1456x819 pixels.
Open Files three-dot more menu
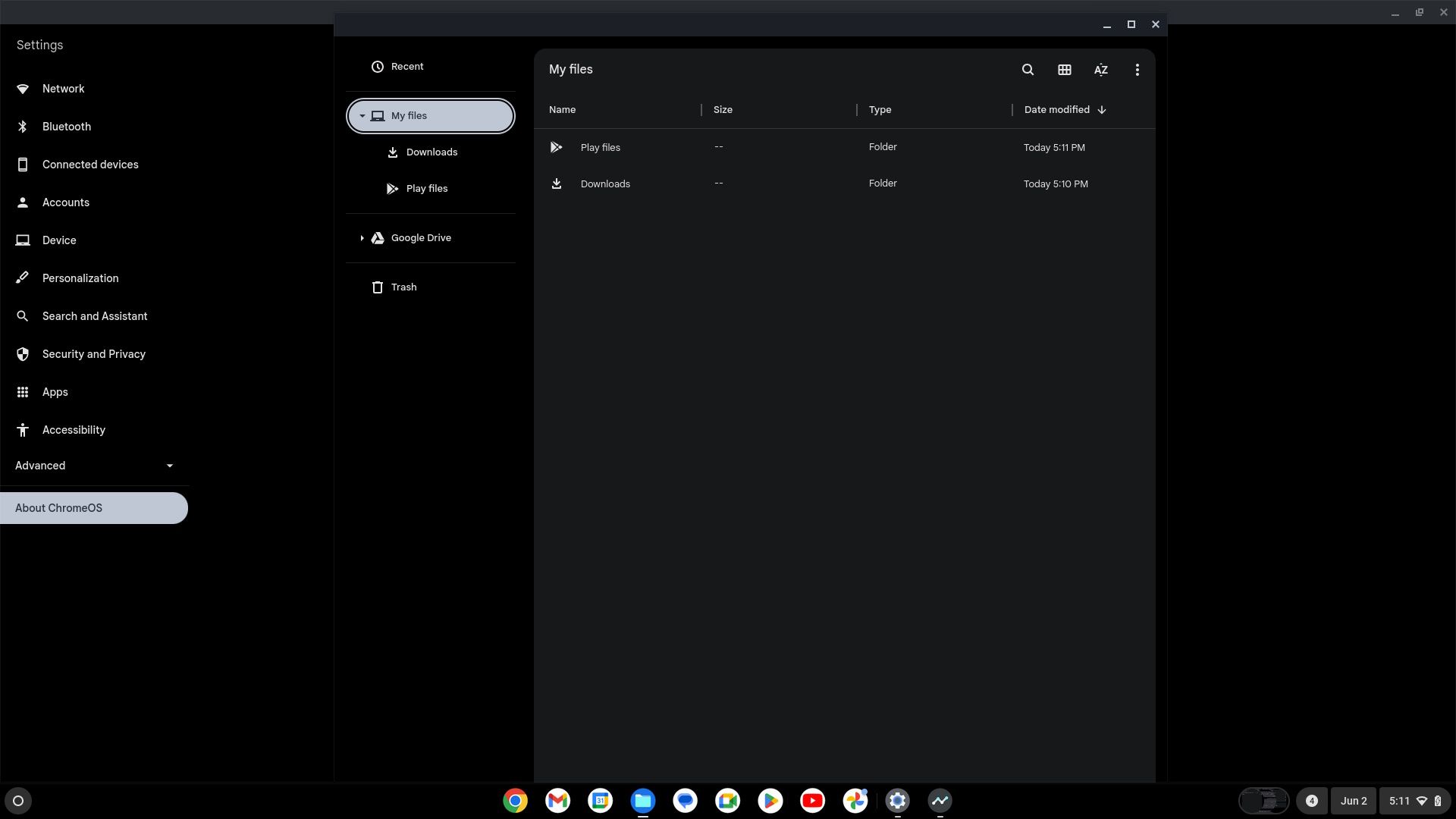click(1137, 70)
